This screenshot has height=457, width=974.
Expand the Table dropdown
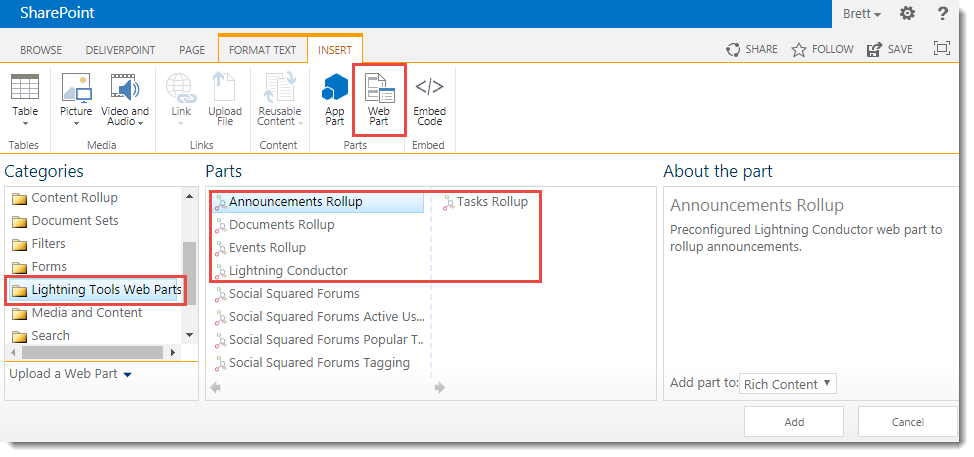click(x=25, y=124)
